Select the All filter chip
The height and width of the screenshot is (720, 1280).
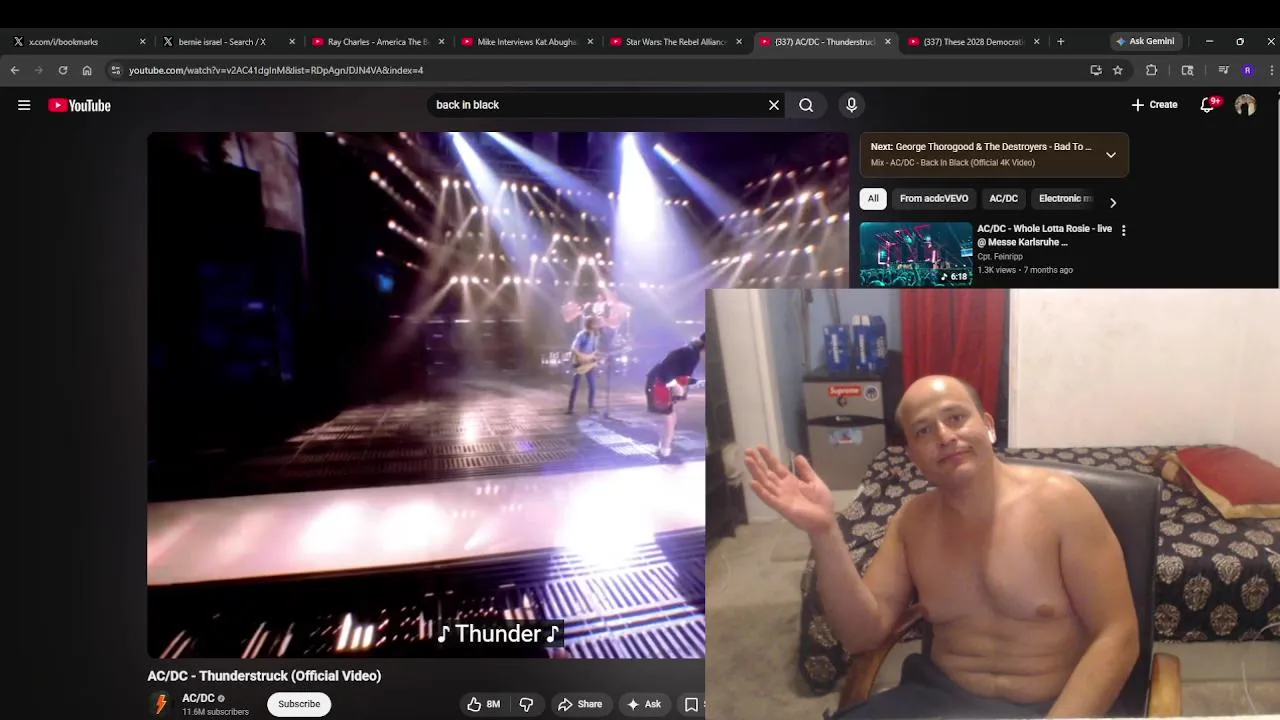click(873, 198)
